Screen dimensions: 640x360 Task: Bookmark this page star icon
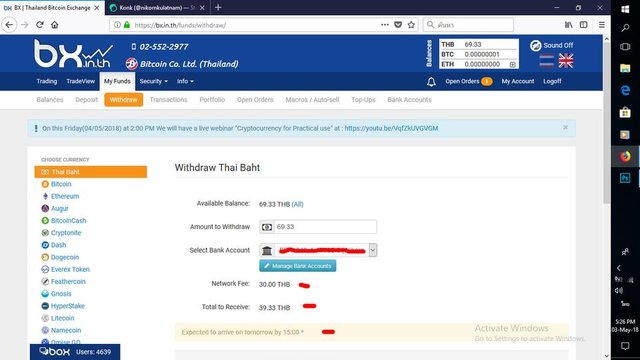click(411, 25)
